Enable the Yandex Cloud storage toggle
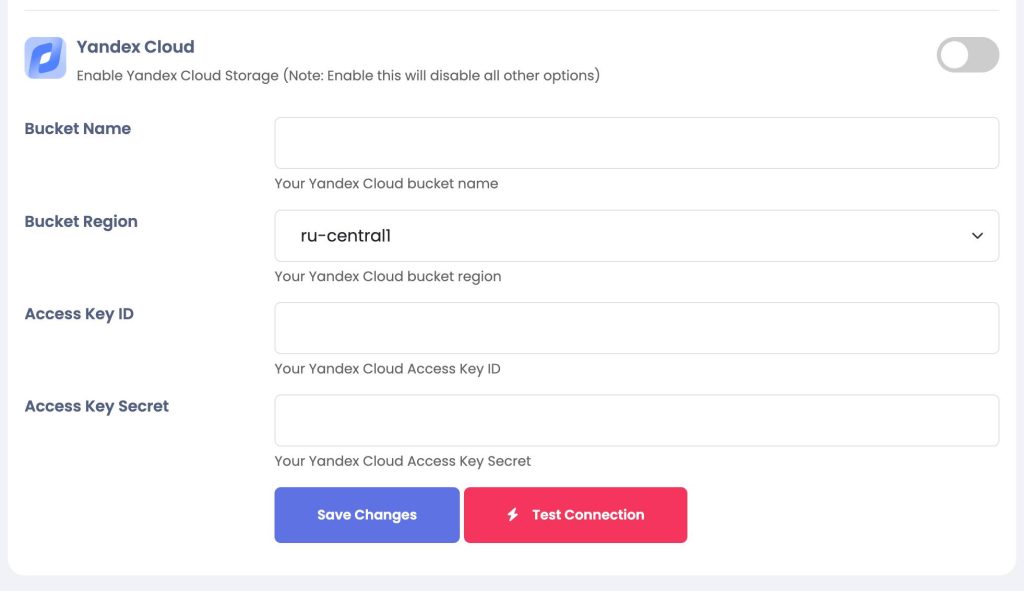The height and width of the screenshot is (591, 1024). [967, 55]
